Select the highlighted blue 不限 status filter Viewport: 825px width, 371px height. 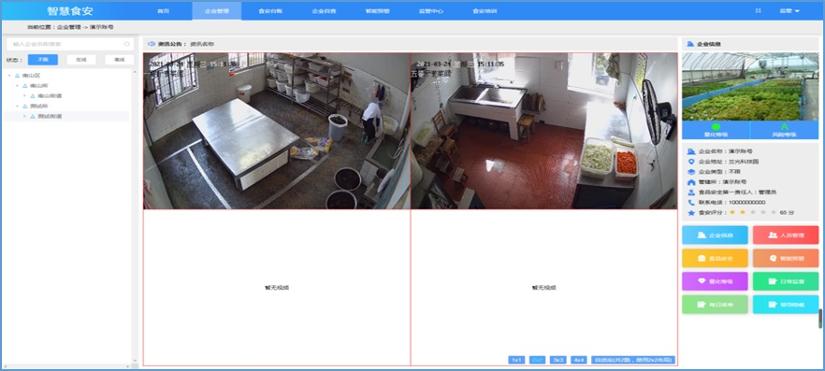click(x=43, y=60)
